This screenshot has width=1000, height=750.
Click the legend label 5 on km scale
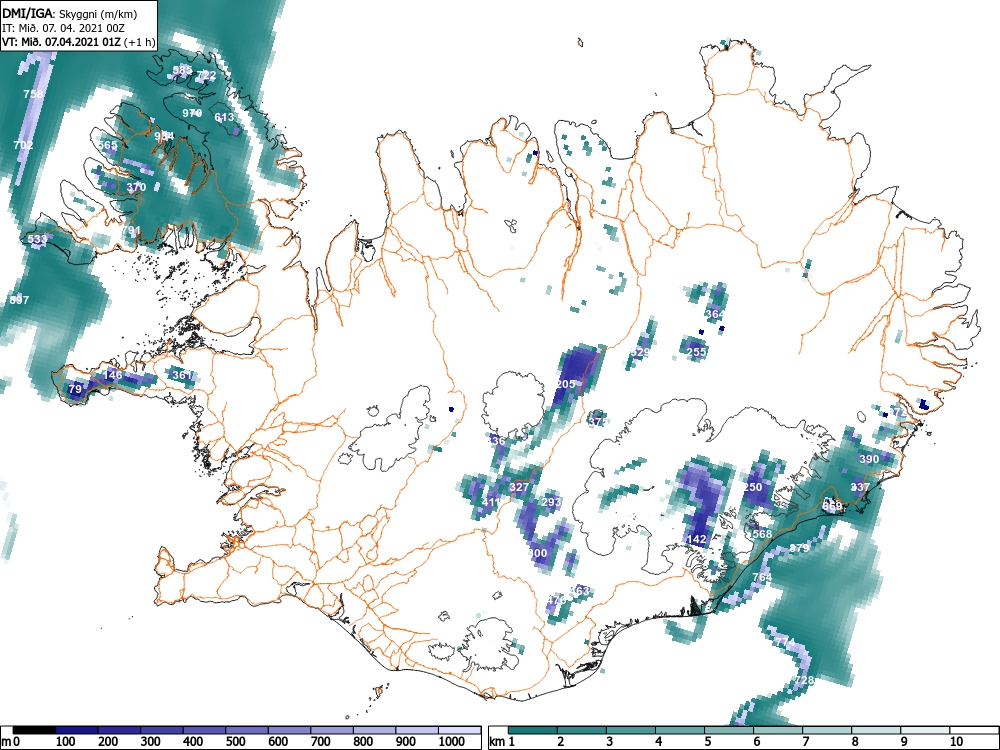pos(707,741)
